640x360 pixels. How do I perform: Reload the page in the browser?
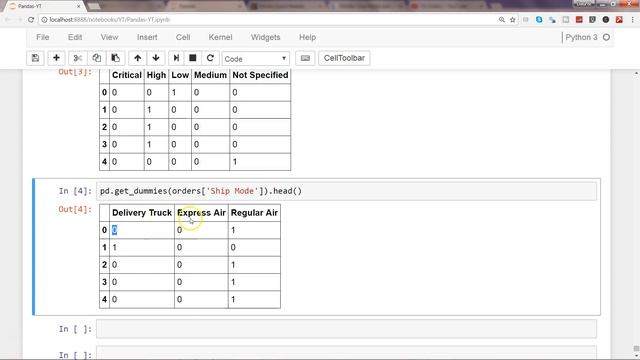[31, 20]
